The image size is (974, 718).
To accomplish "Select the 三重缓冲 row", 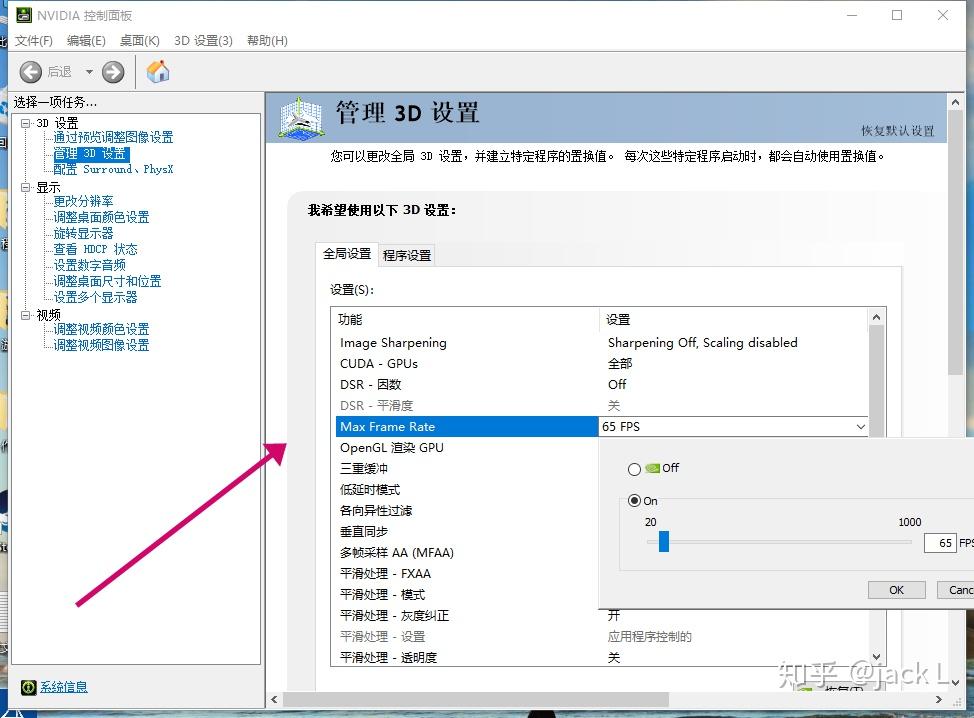I will pos(467,469).
